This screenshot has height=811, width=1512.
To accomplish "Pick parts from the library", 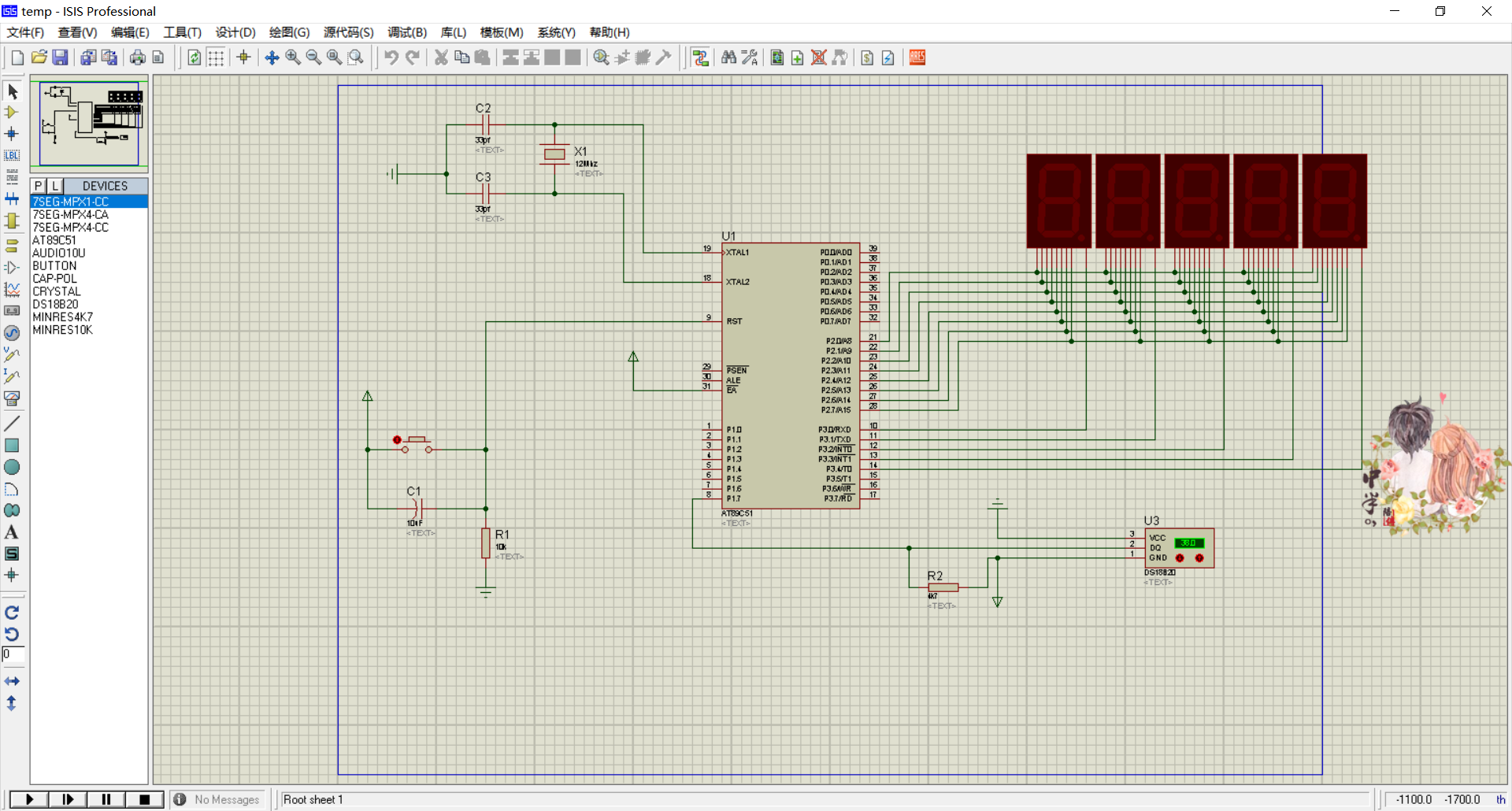I will 602,57.
